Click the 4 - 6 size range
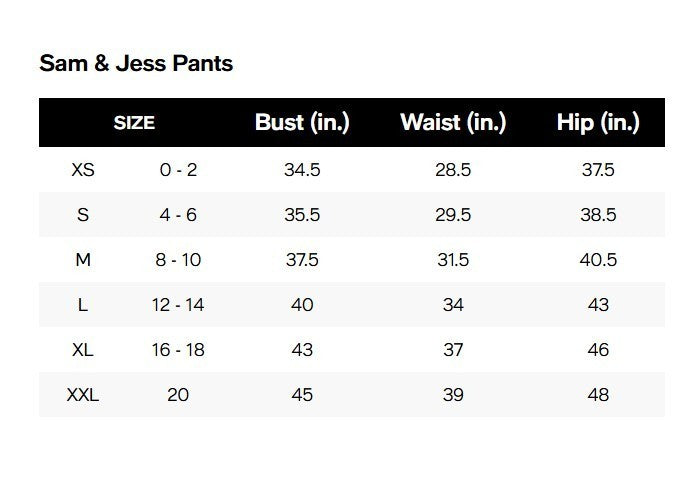This screenshot has width=696, height=481. (178, 215)
